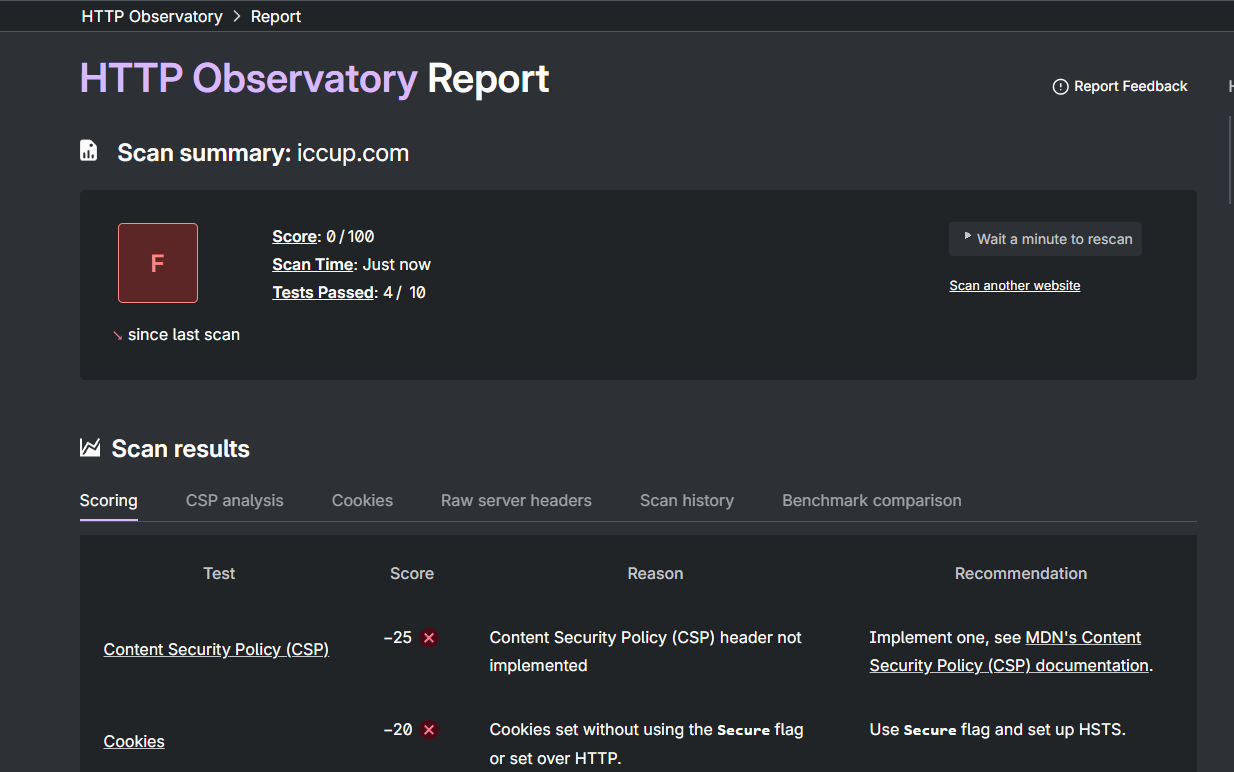Switch to the Raw server headers tab
This screenshot has width=1234, height=772.
(516, 501)
